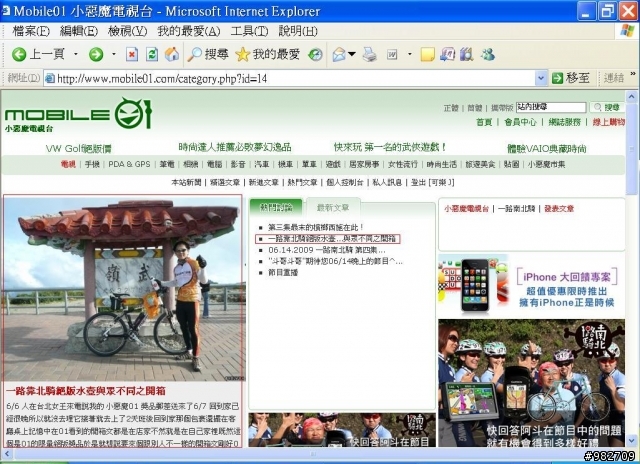Click the Mobile01 logo

point(78,115)
